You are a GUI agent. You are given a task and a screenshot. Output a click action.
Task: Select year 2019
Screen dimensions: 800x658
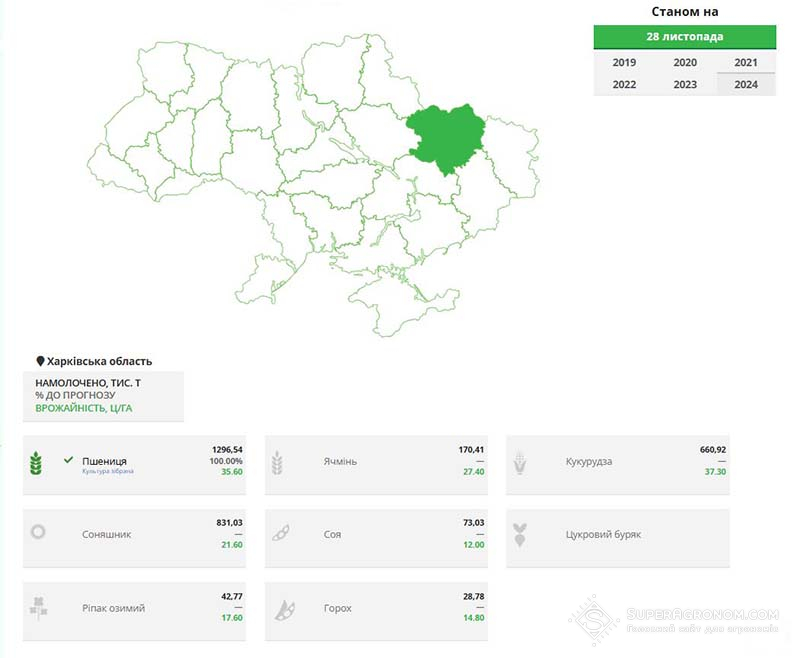point(624,62)
